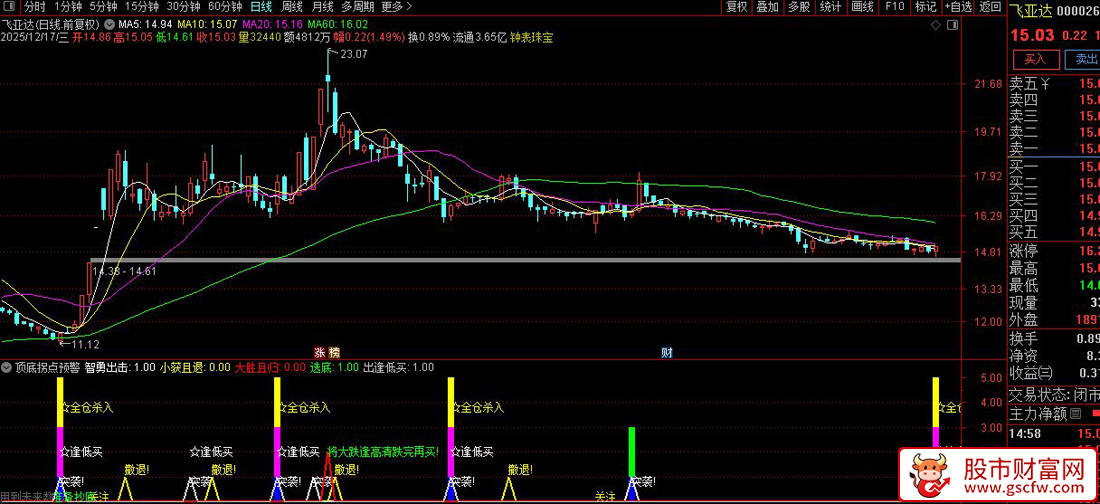Select the 5分钟 period tab
This screenshot has width=1100, height=504.
(102, 7)
